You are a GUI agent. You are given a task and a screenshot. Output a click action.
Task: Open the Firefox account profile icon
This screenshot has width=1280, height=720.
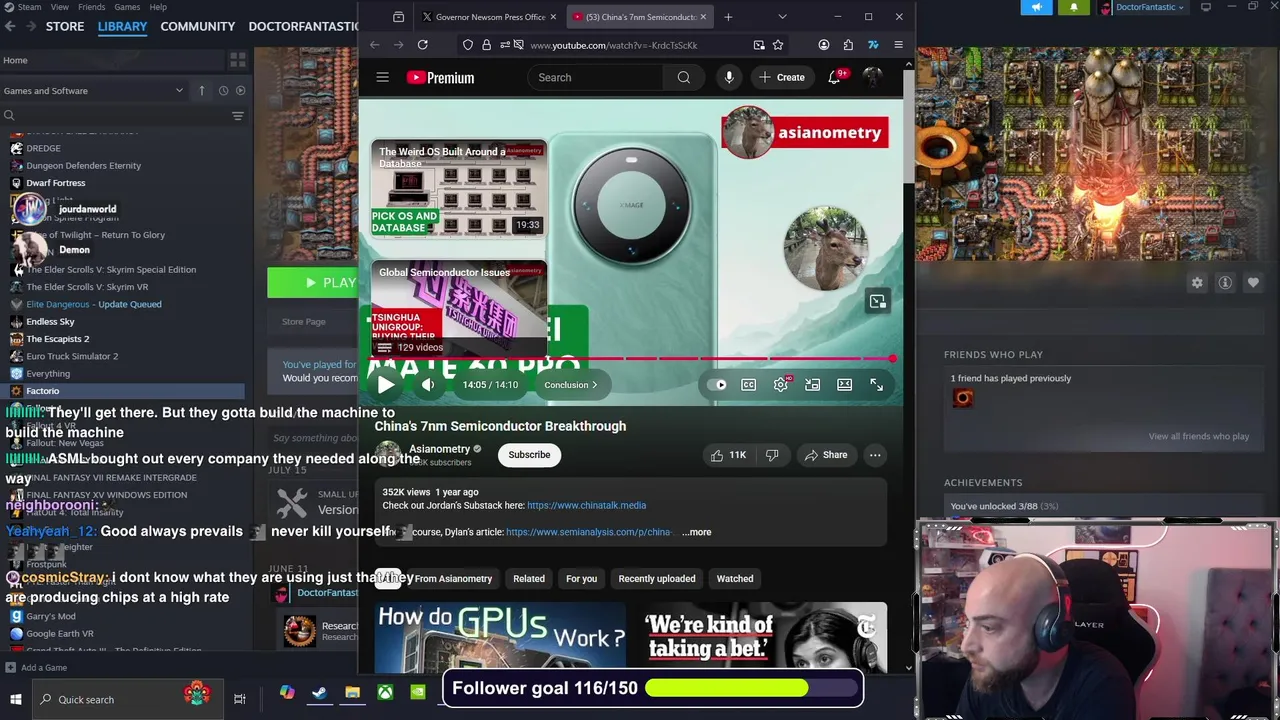pos(823,45)
